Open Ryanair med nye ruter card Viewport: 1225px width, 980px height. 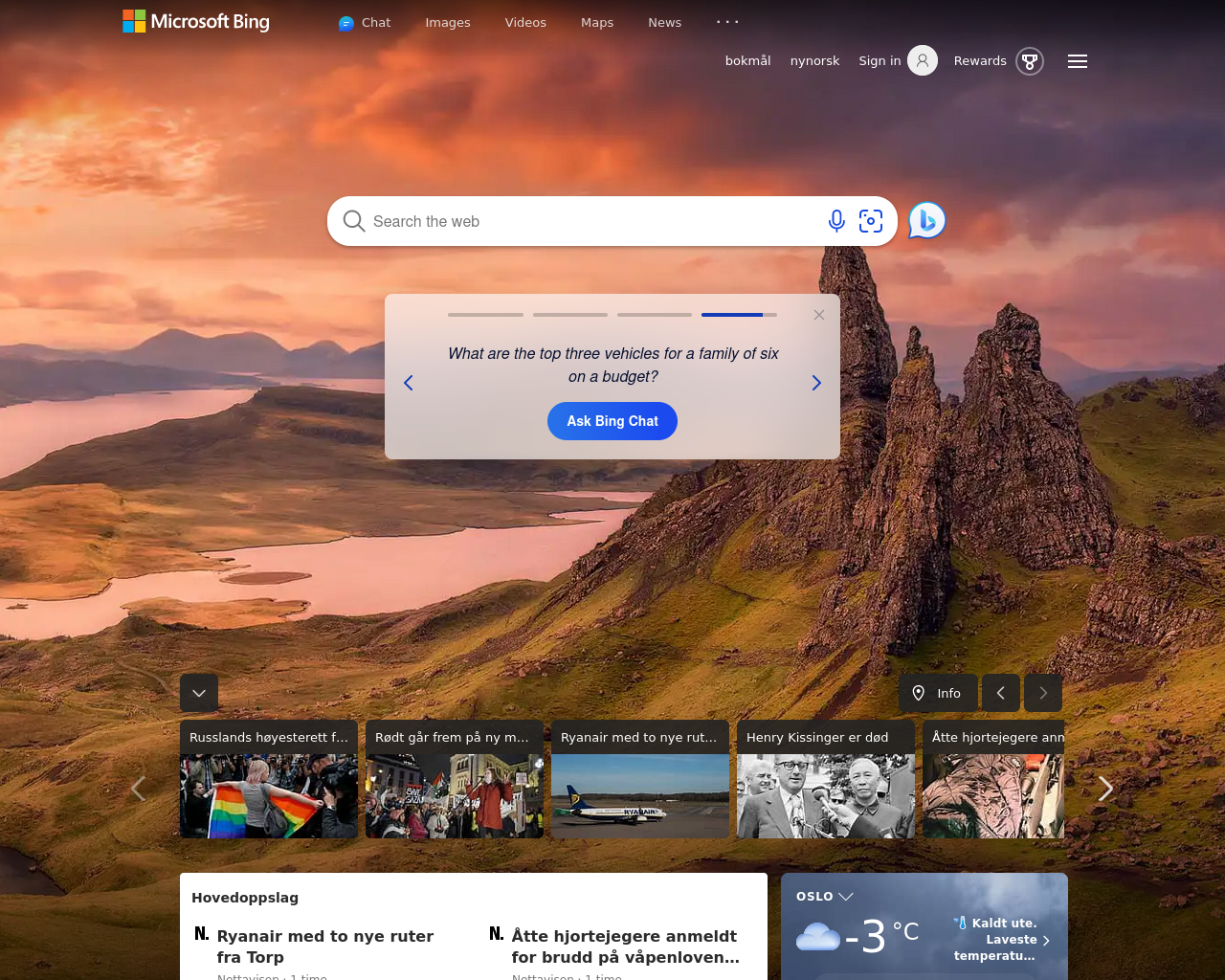pyautogui.click(x=640, y=779)
